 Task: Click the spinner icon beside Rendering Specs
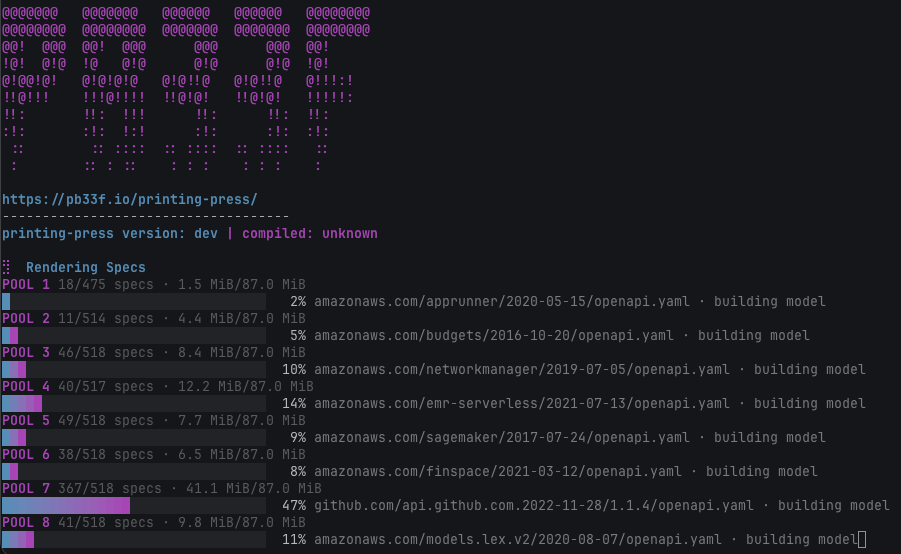pos(6,267)
